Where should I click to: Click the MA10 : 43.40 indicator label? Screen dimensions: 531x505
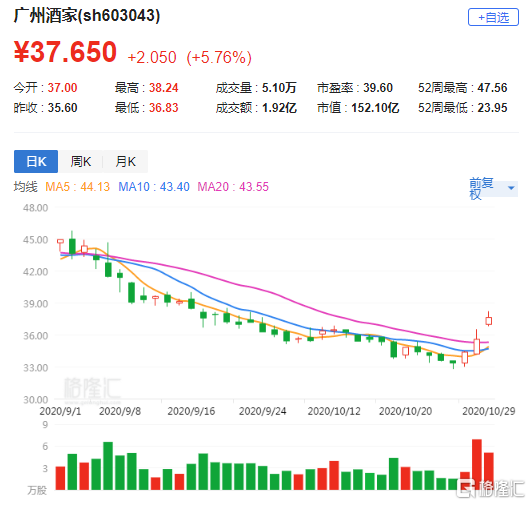coord(154,187)
